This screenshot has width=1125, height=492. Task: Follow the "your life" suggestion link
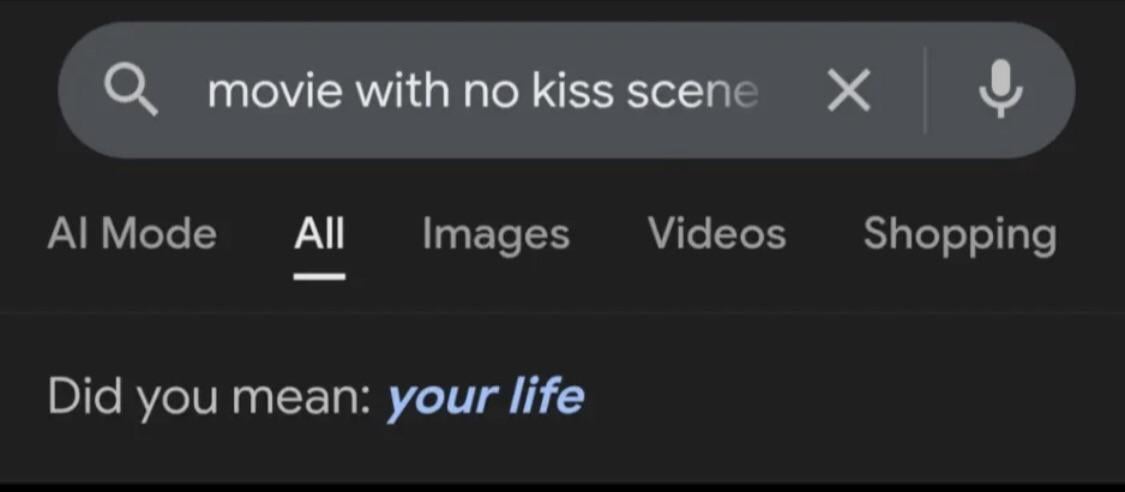click(x=485, y=396)
